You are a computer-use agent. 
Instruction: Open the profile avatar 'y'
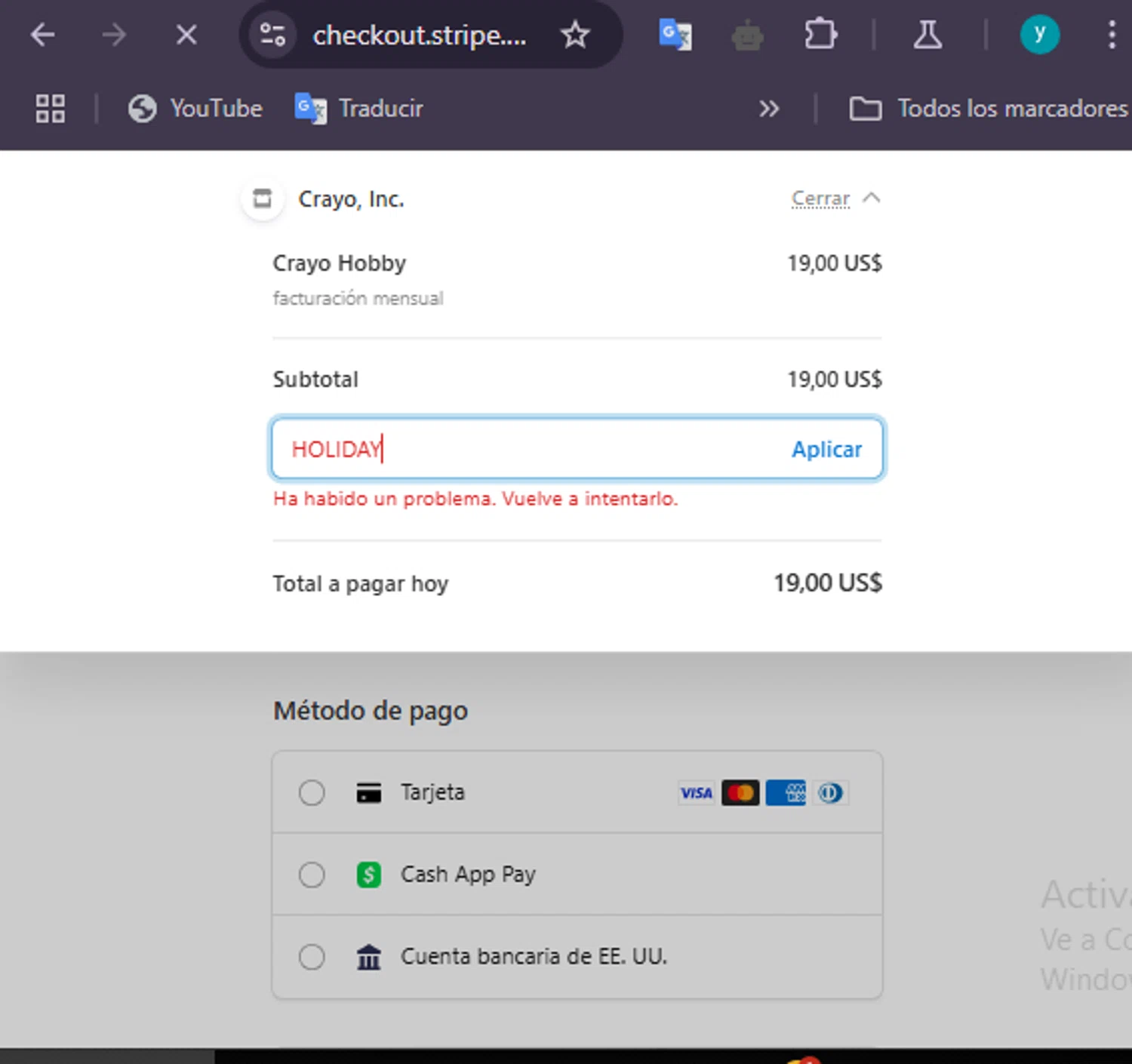coord(1040,34)
